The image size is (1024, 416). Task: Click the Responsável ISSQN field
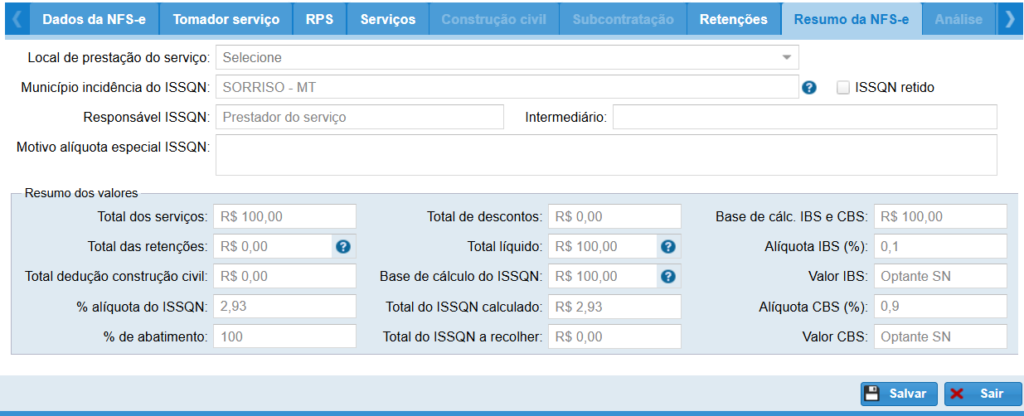[x=360, y=117]
